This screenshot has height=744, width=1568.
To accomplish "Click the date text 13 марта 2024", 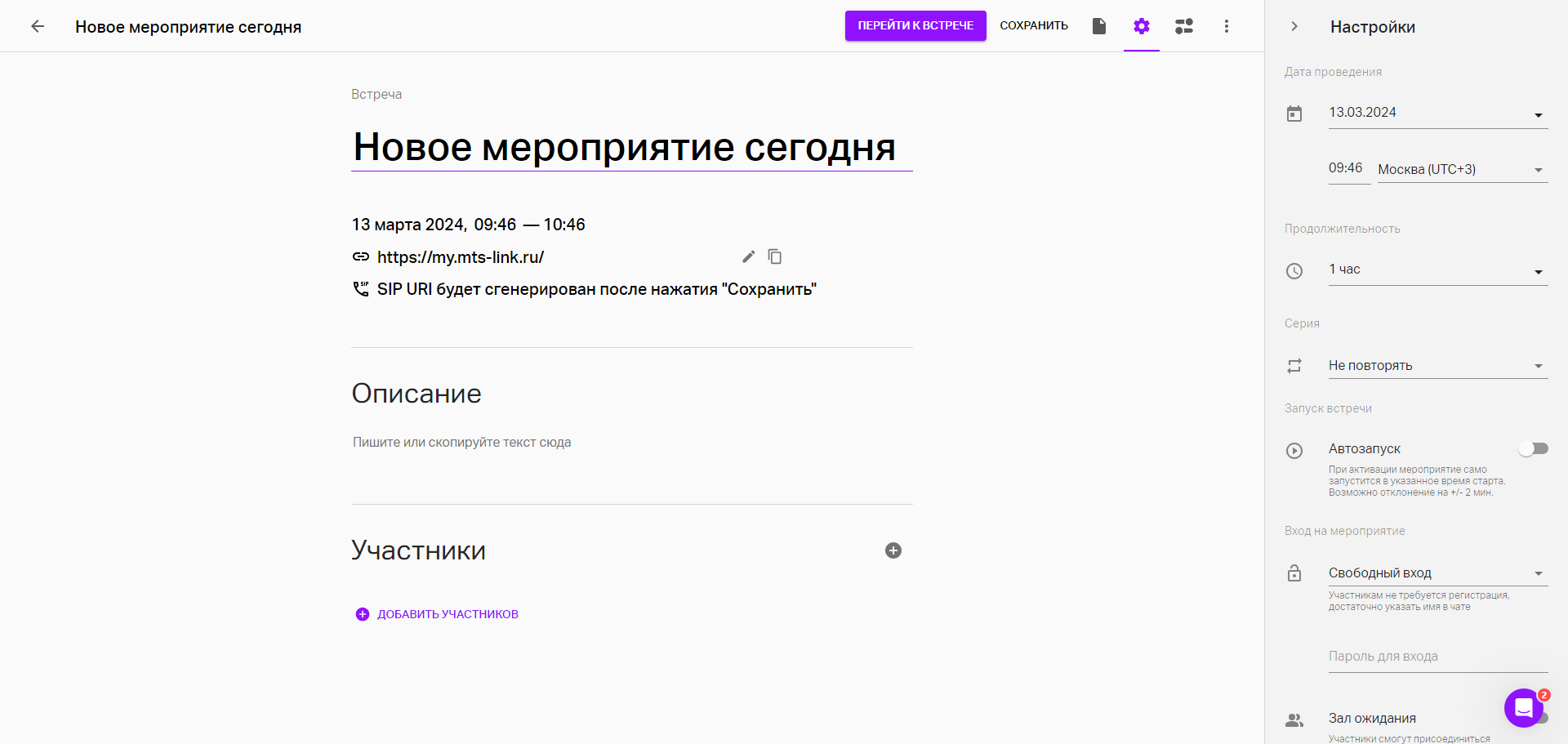I will (x=408, y=225).
